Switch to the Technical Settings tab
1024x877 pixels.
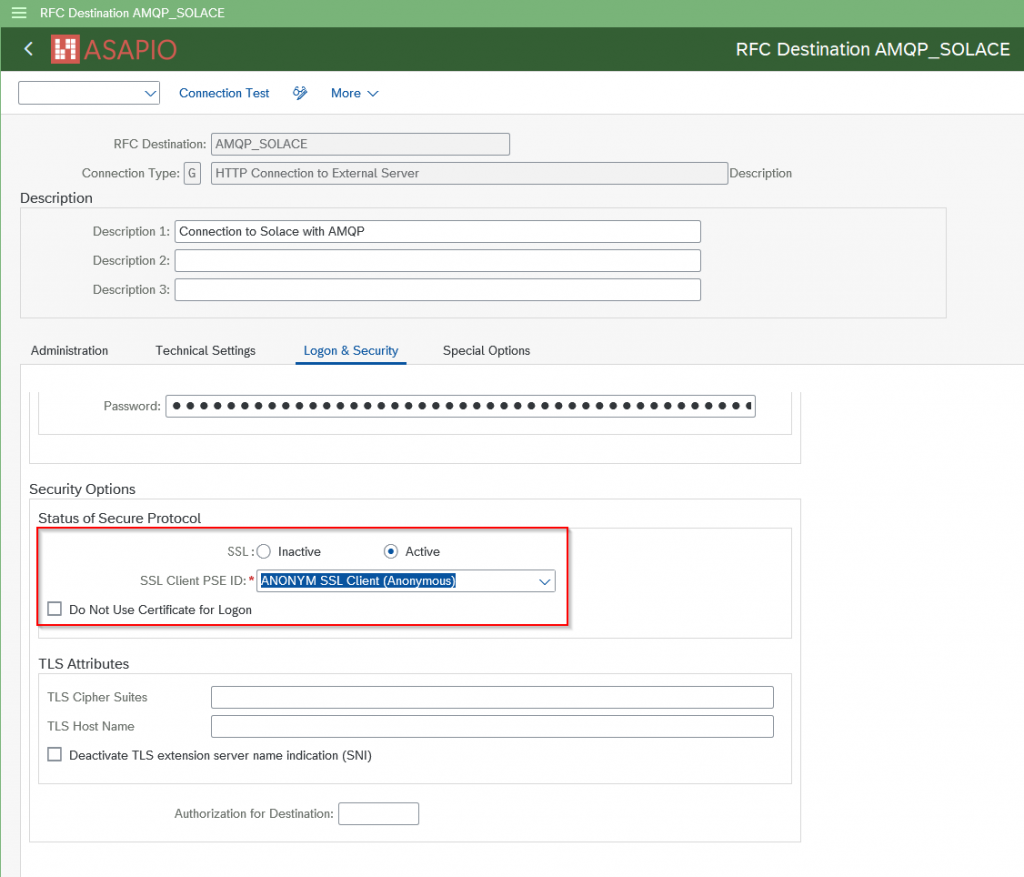[x=205, y=351]
